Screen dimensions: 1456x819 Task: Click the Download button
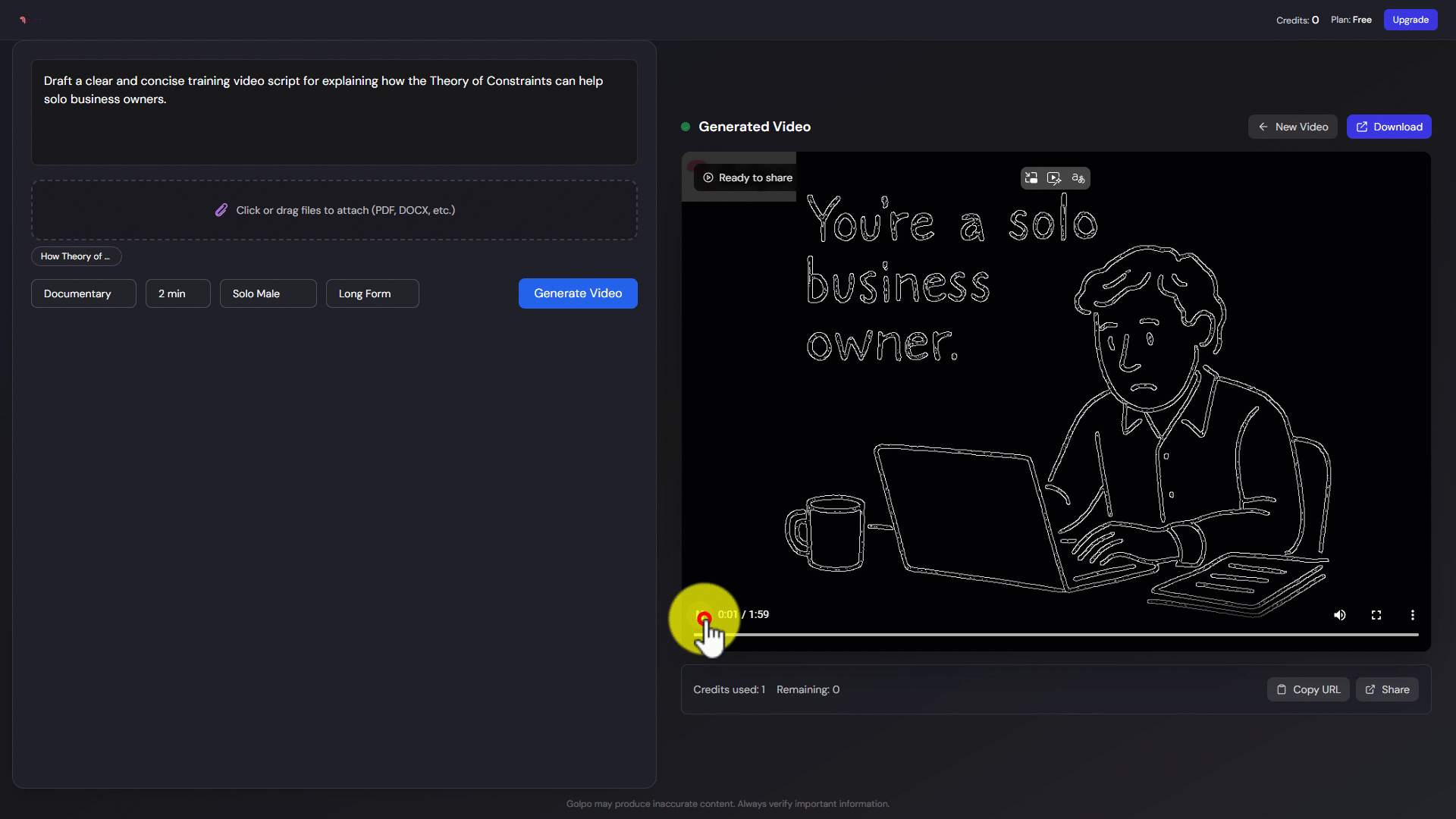[1389, 127]
